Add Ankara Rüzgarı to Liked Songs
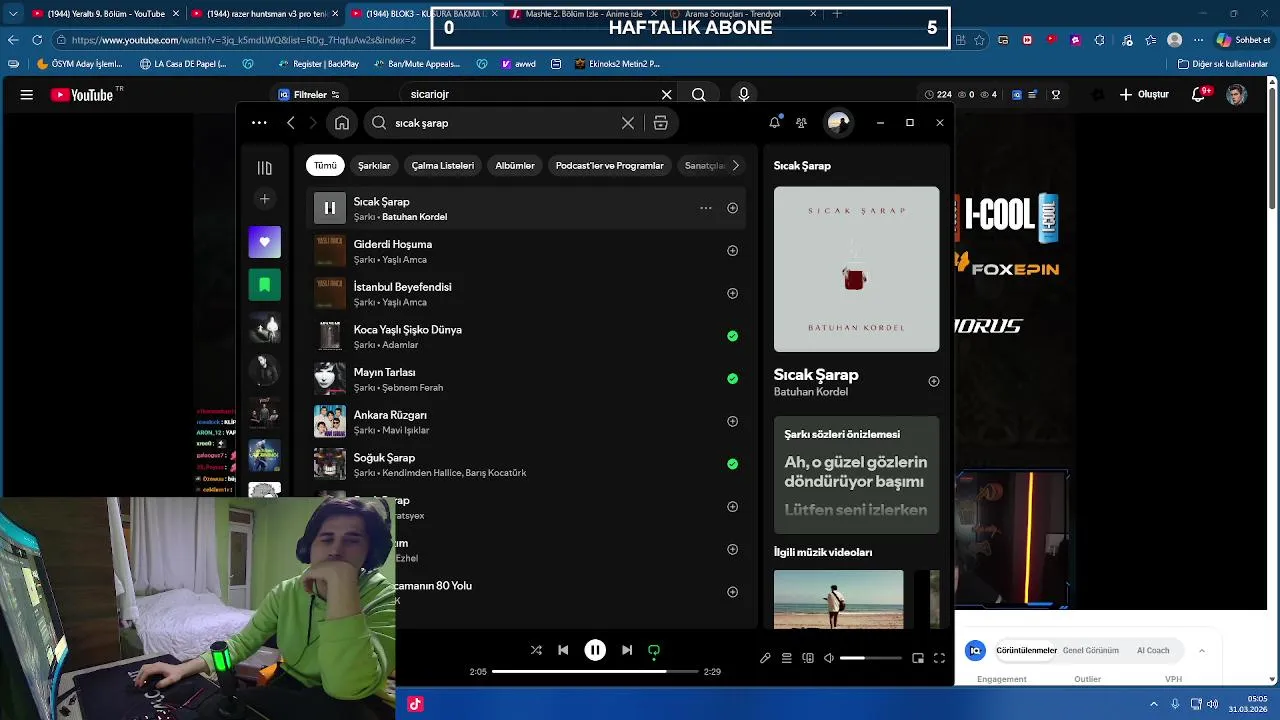Screen dimensions: 1280x720 pyautogui.click(x=732, y=422)
